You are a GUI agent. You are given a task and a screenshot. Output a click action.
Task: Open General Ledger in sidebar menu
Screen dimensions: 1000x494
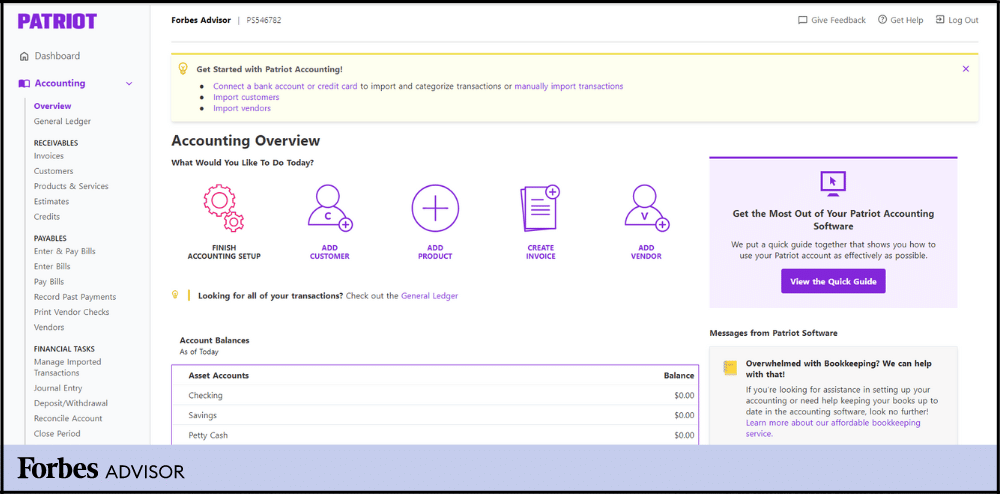point(62,121)
